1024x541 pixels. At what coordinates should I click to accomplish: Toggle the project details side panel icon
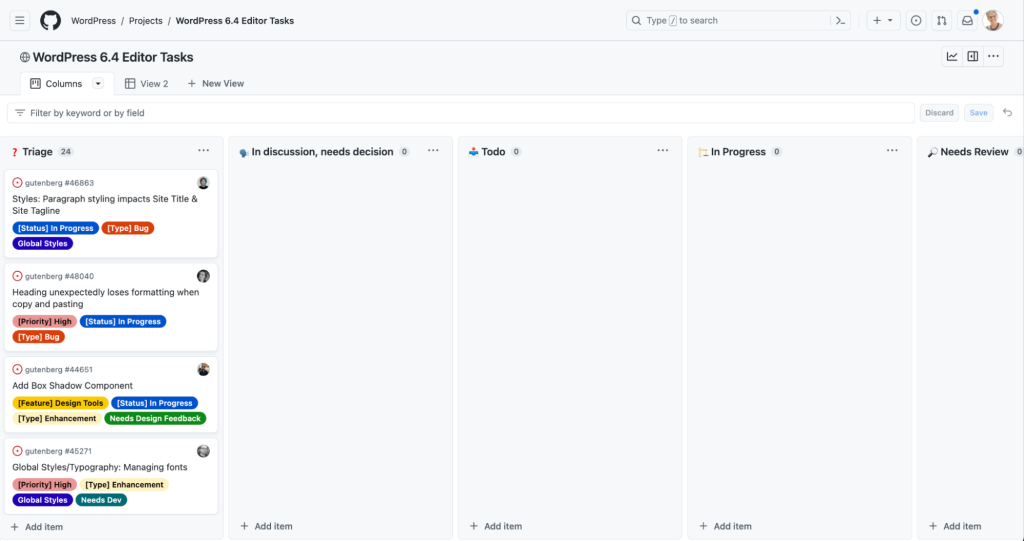pos(972,56)
